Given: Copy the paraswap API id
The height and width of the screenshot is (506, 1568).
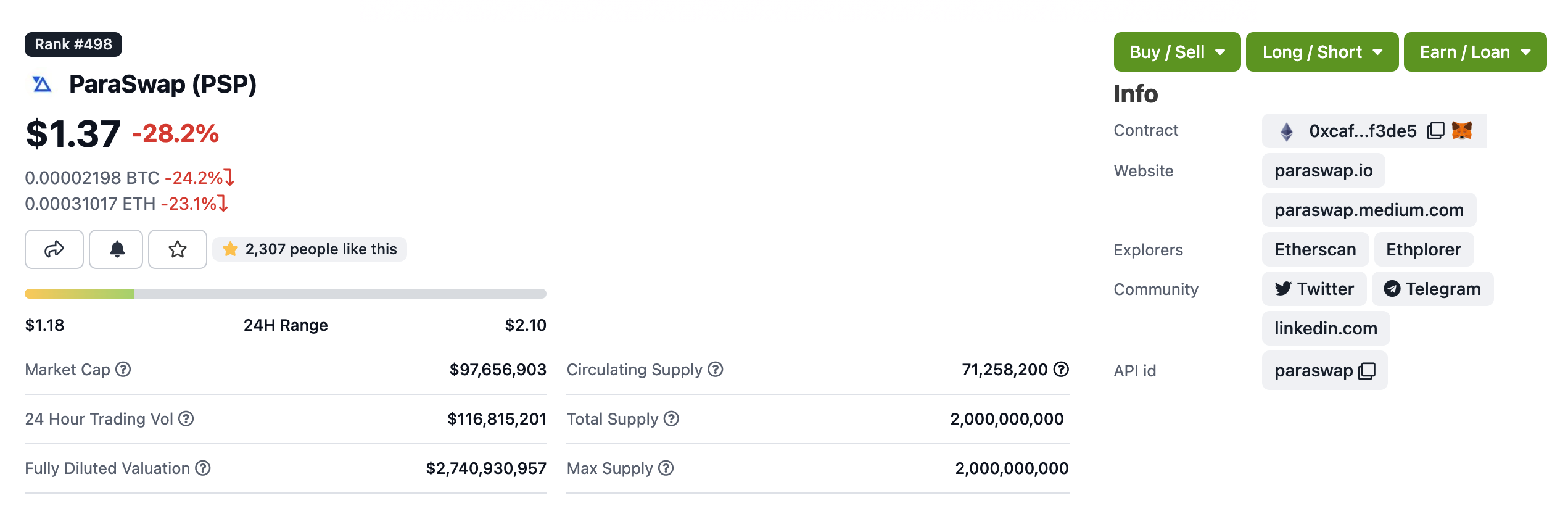Looking at the screenshot, I should click(1367, 371).
